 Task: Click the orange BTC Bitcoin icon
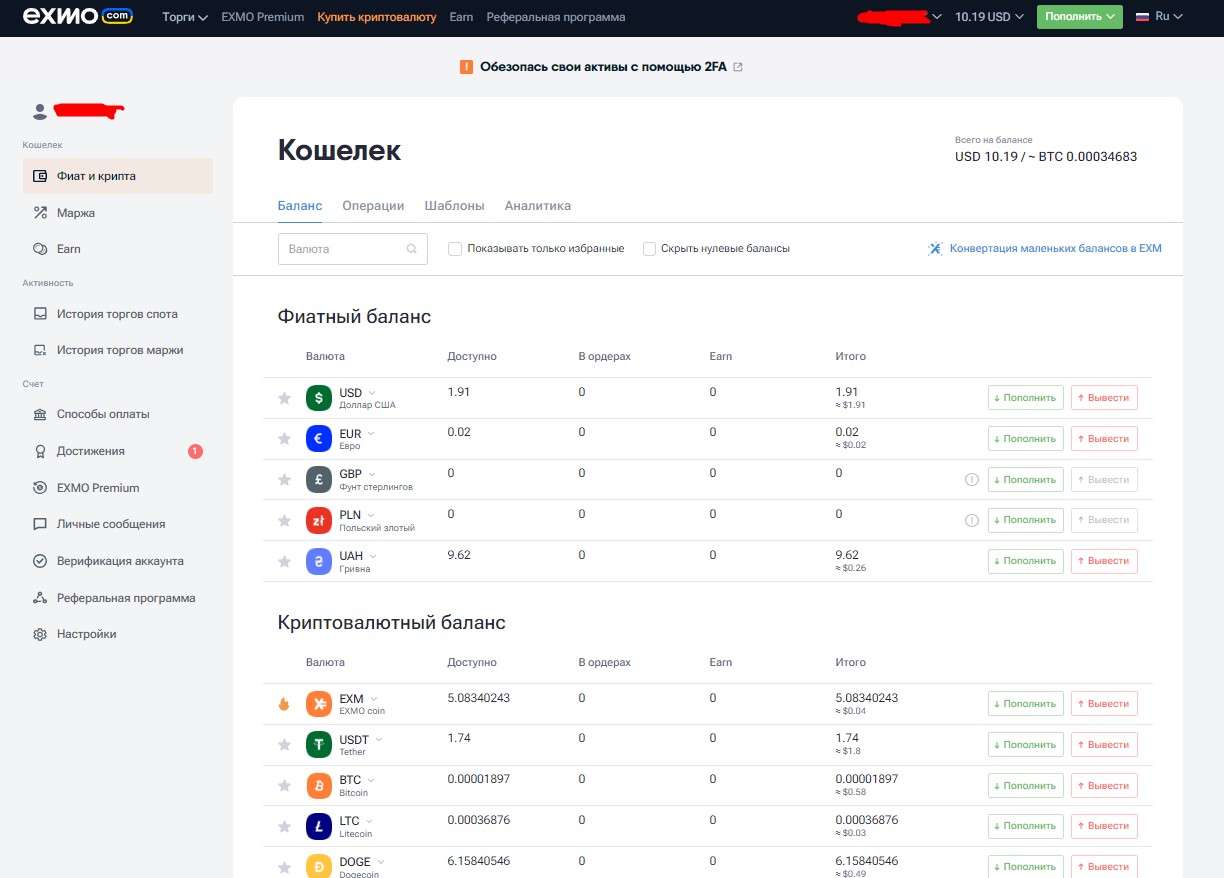click(x=319, y=786)
